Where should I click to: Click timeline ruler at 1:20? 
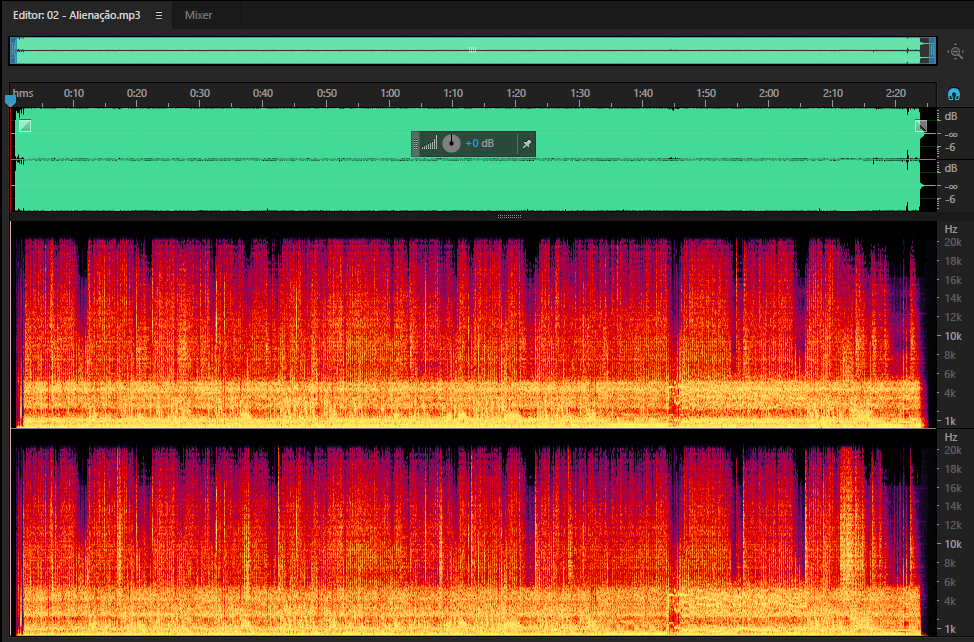(x=516, y=93)
